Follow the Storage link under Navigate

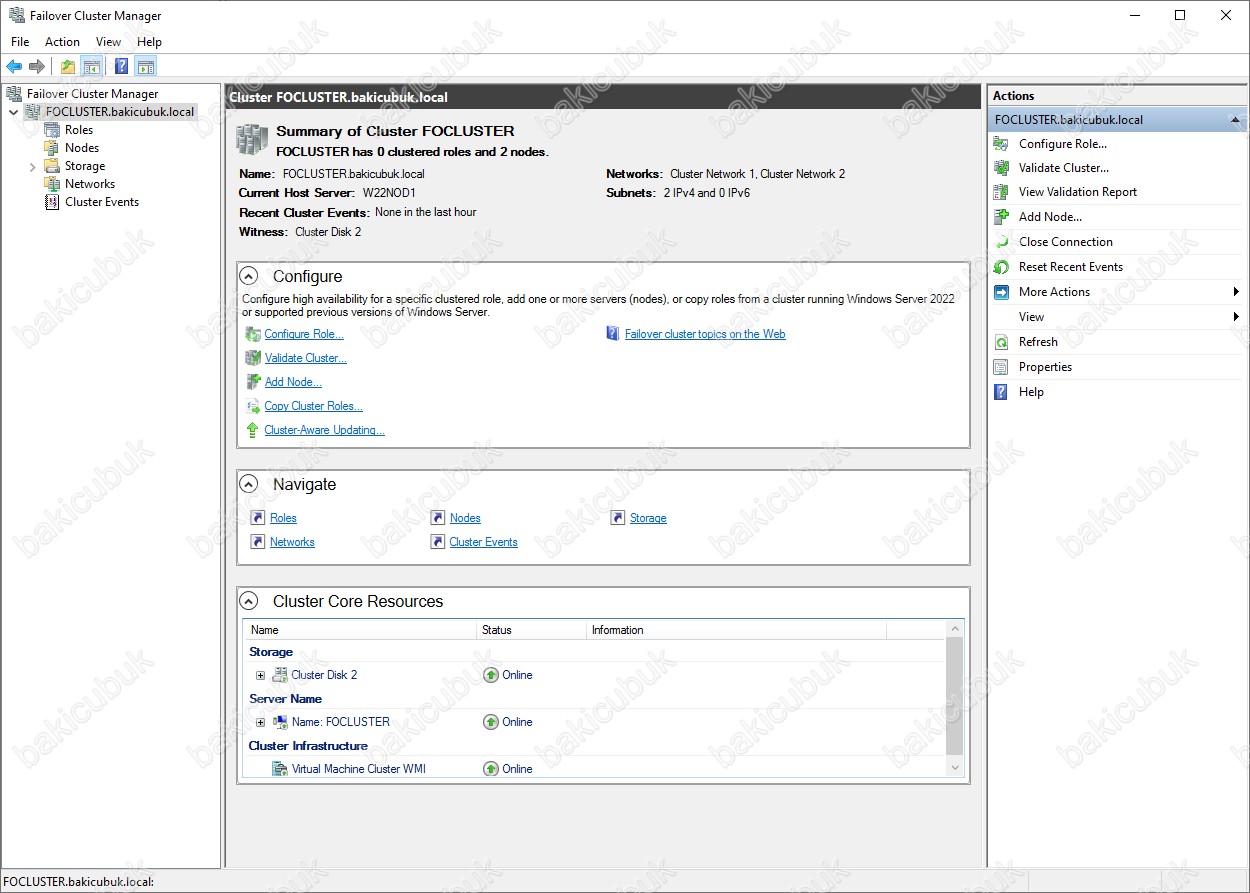pos(648,518)
